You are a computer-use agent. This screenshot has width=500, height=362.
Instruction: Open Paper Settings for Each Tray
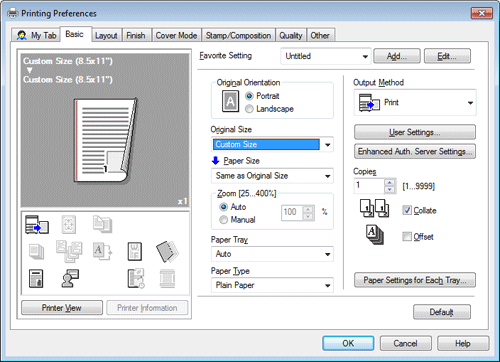pos(415,280)
